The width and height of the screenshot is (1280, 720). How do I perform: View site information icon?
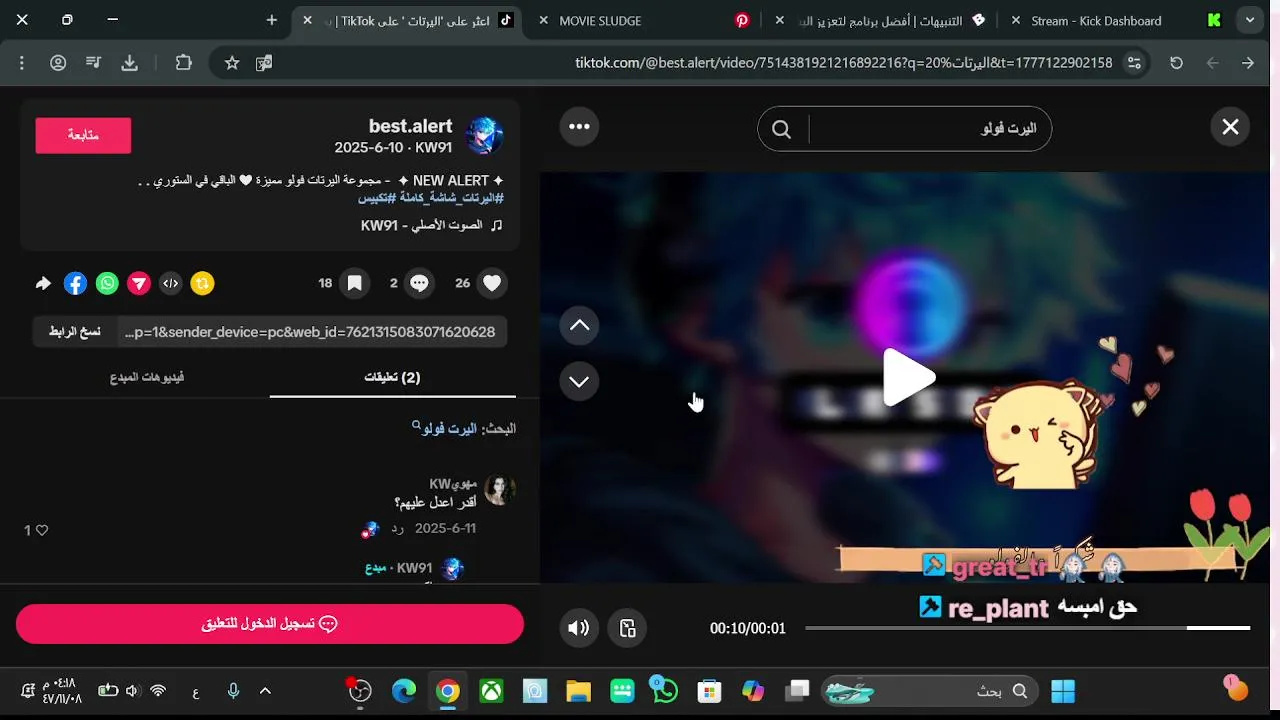[1134, 63]
